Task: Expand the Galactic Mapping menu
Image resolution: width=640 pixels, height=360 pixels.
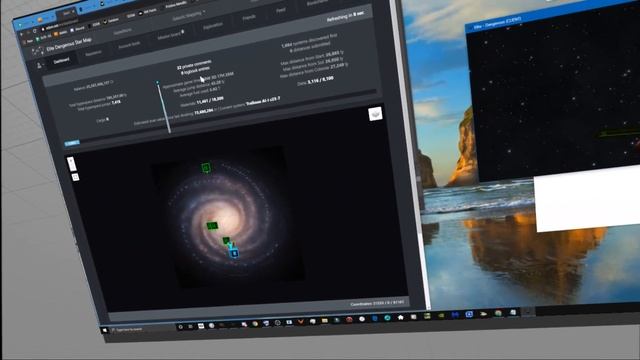Action: (188, 16)
